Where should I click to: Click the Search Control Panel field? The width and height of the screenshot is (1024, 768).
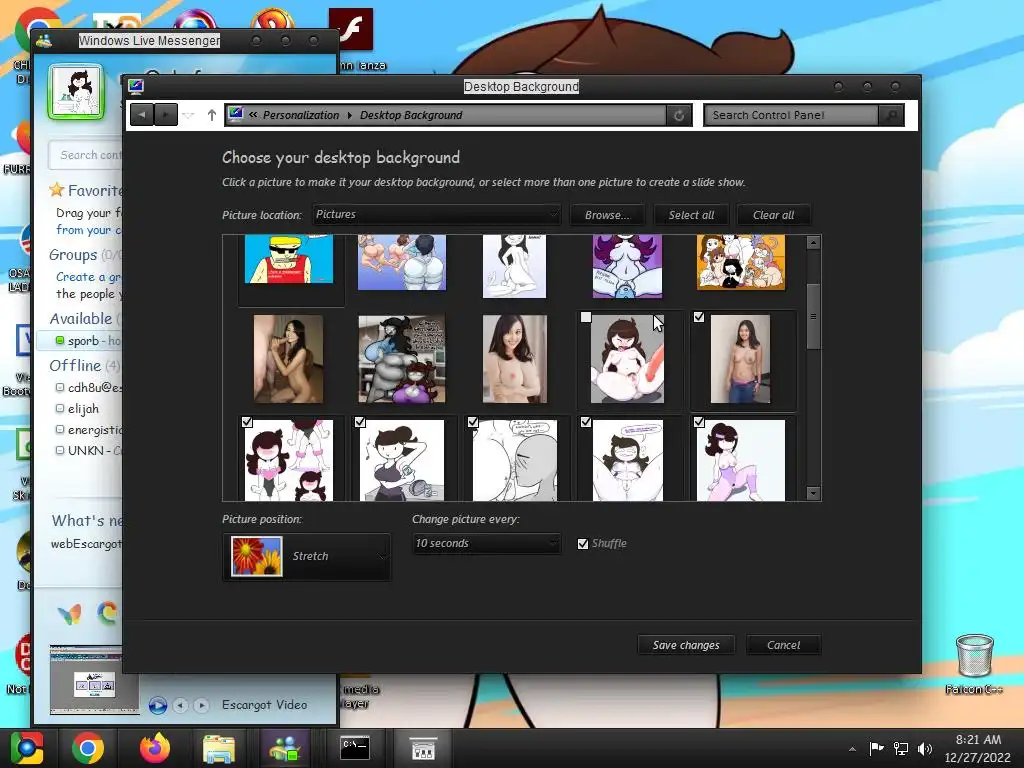pyautogui.click(x=792, y=115)
